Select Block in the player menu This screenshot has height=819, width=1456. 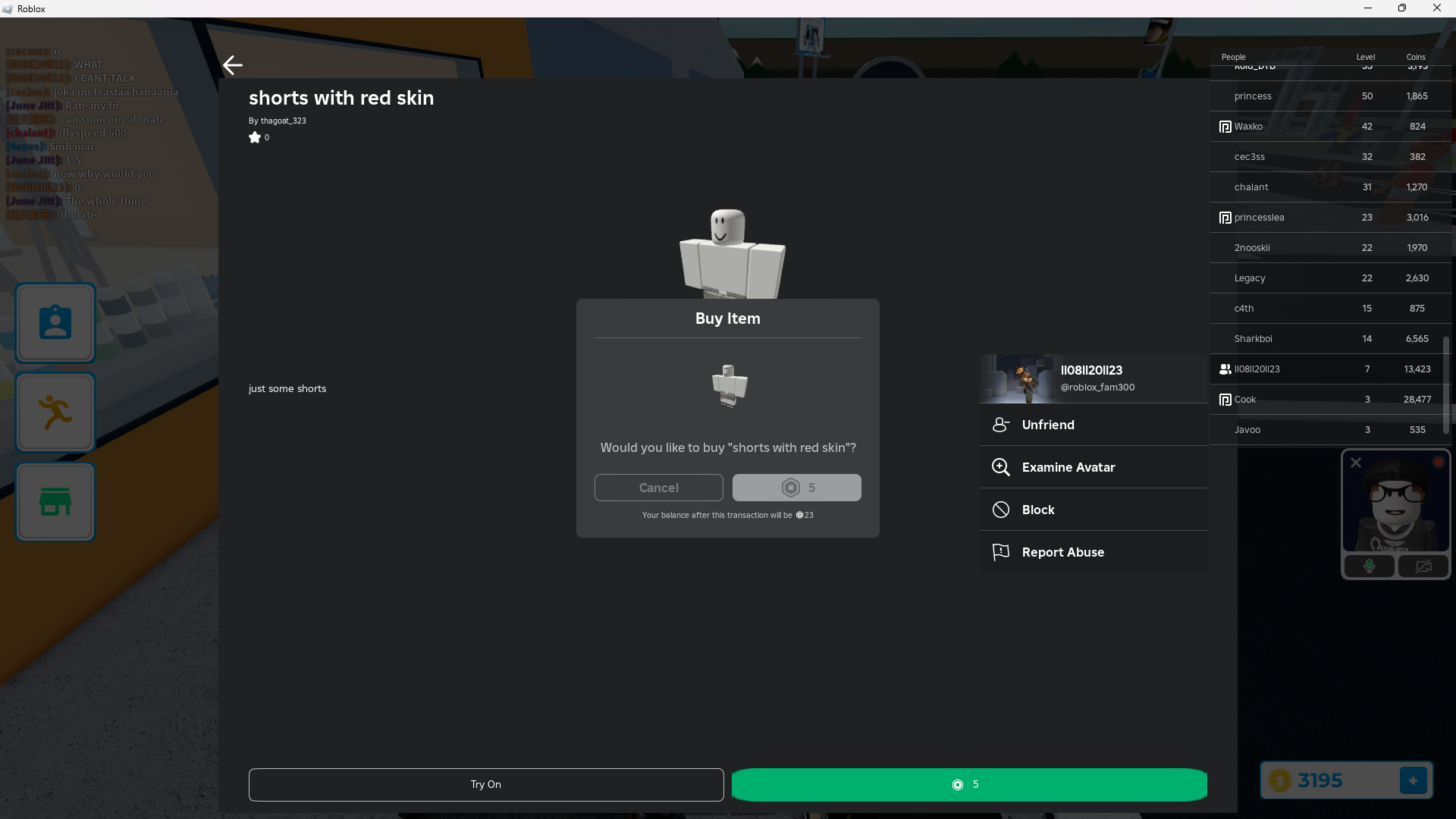[1094, 510]
